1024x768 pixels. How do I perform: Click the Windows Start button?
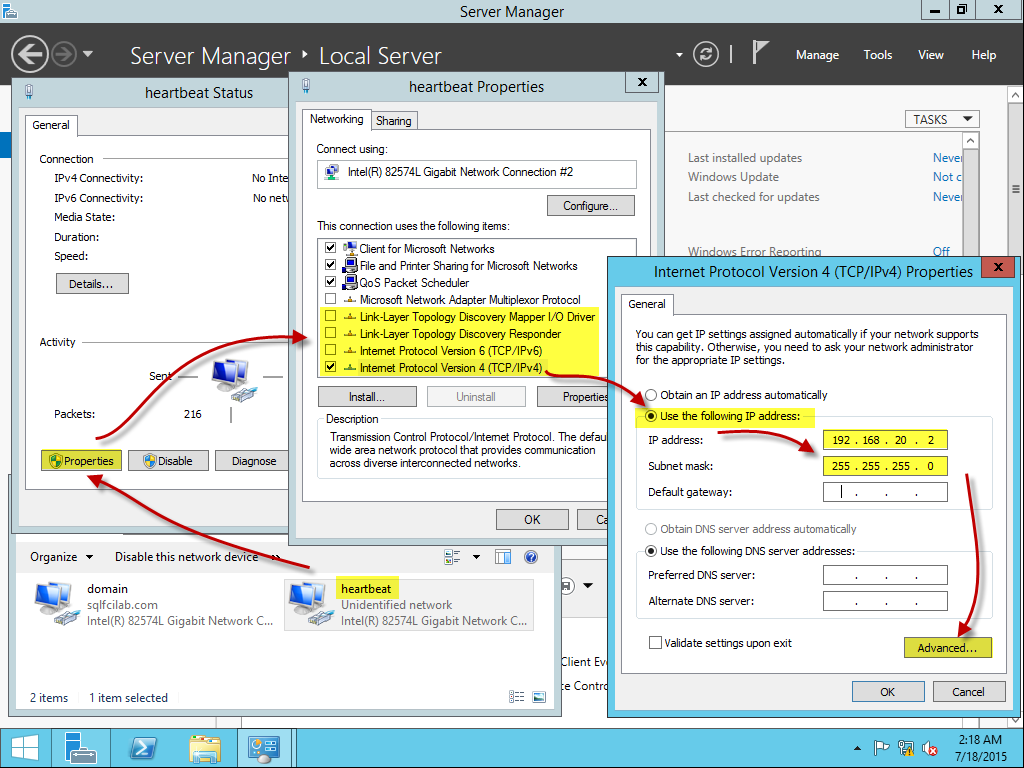[25, 748]
